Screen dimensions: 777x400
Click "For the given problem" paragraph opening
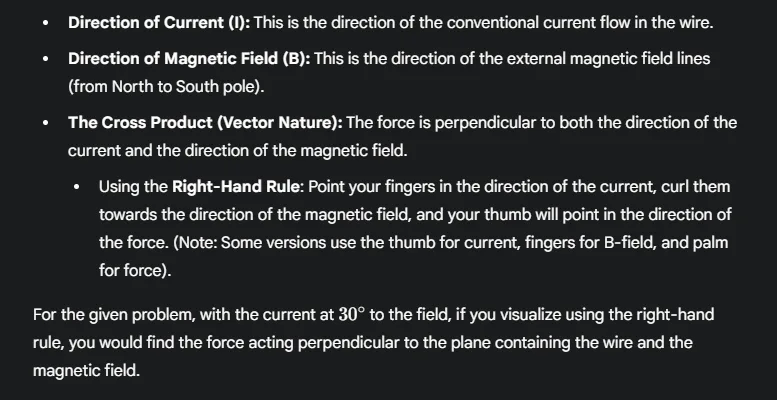(x=108, y=315)
